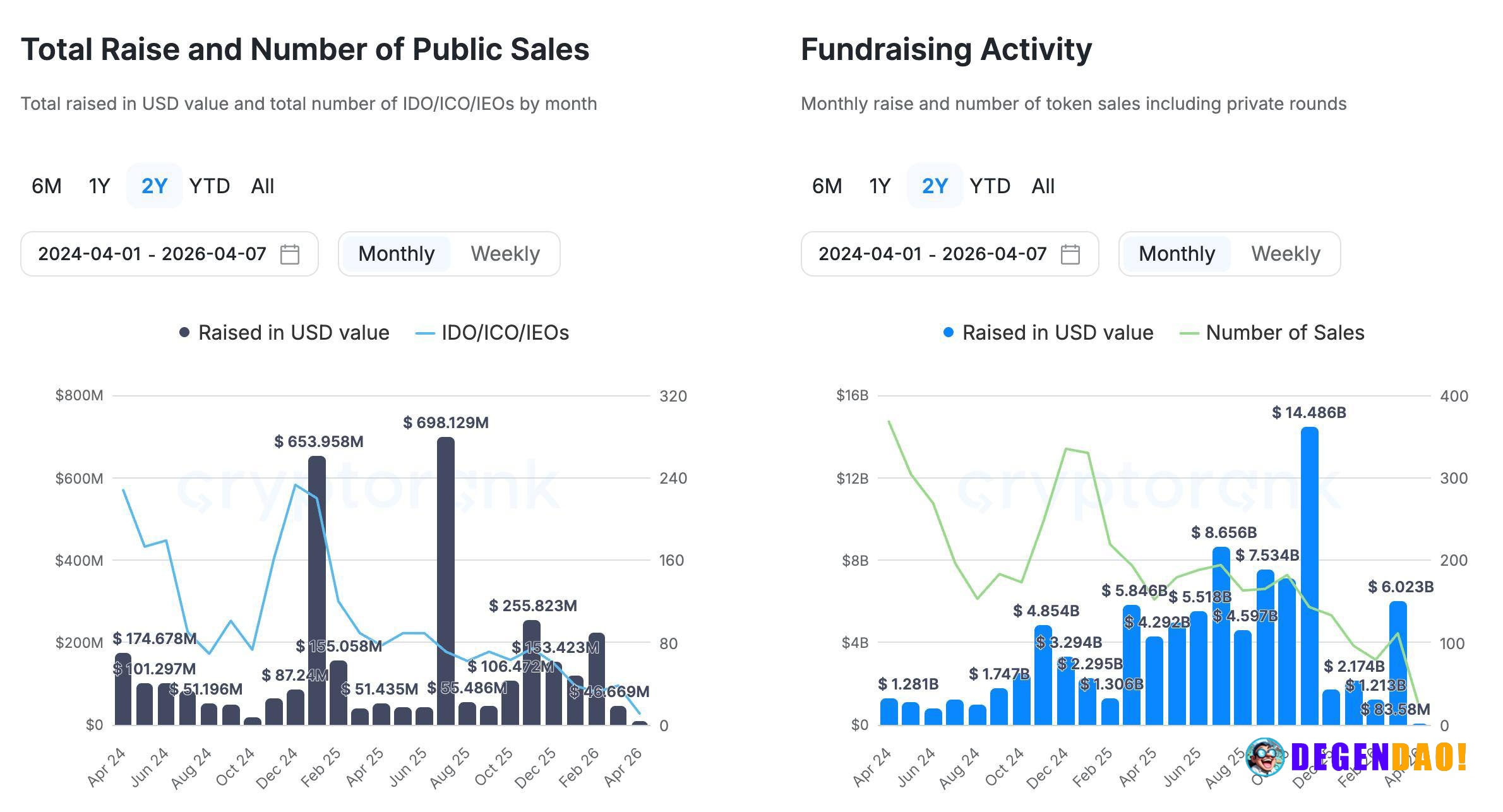Select the YTD range on Fundraising Activity chart
The height and width of the screenshot is (812, 1503).
(991, 186)
